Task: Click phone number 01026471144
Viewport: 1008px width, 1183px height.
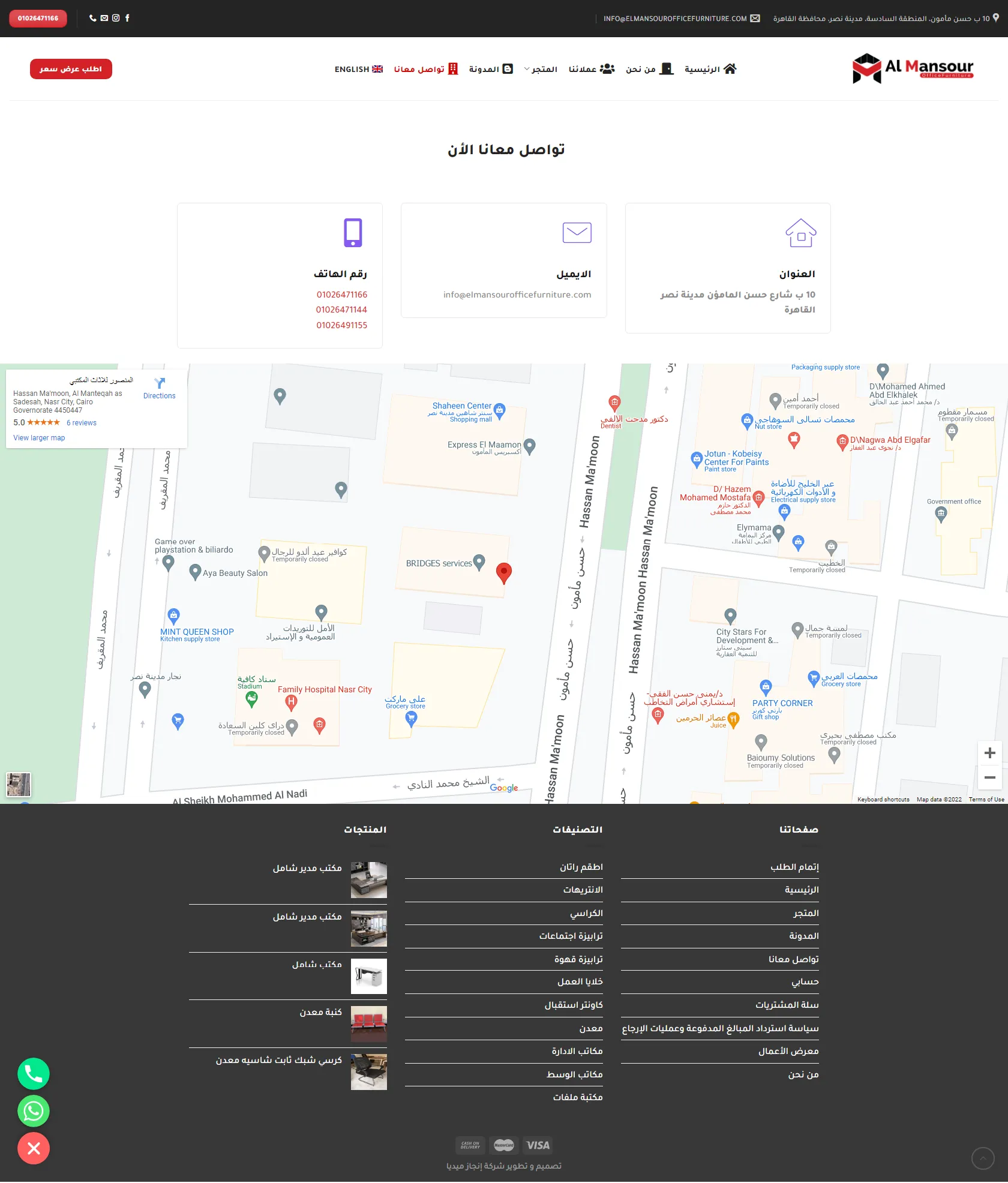Action: [x=341, y=310]
